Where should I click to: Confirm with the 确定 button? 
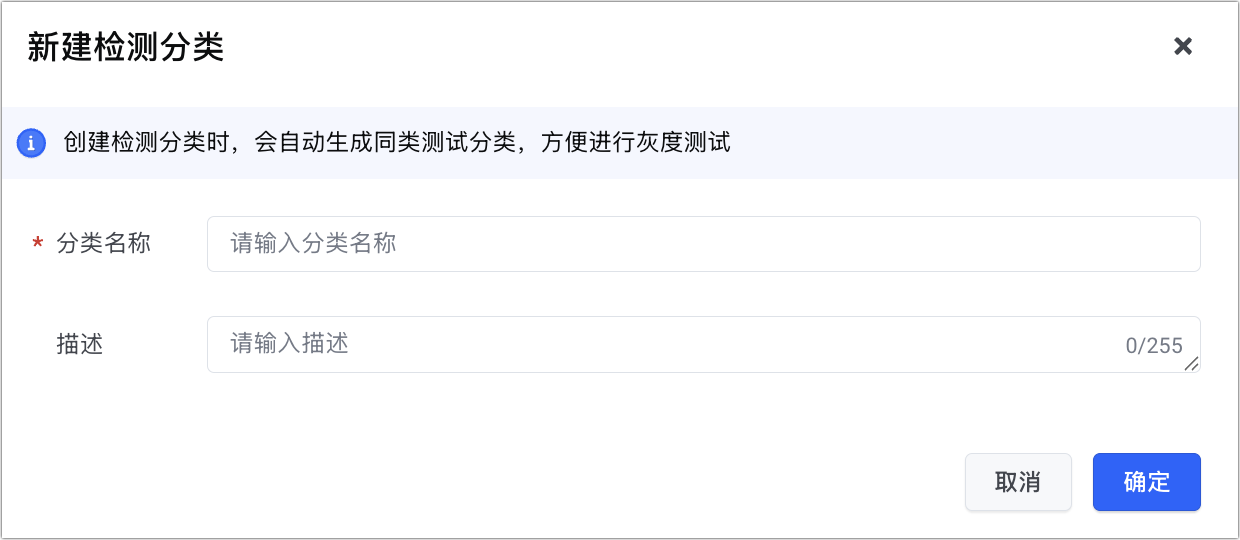[x=1146, y=482]
